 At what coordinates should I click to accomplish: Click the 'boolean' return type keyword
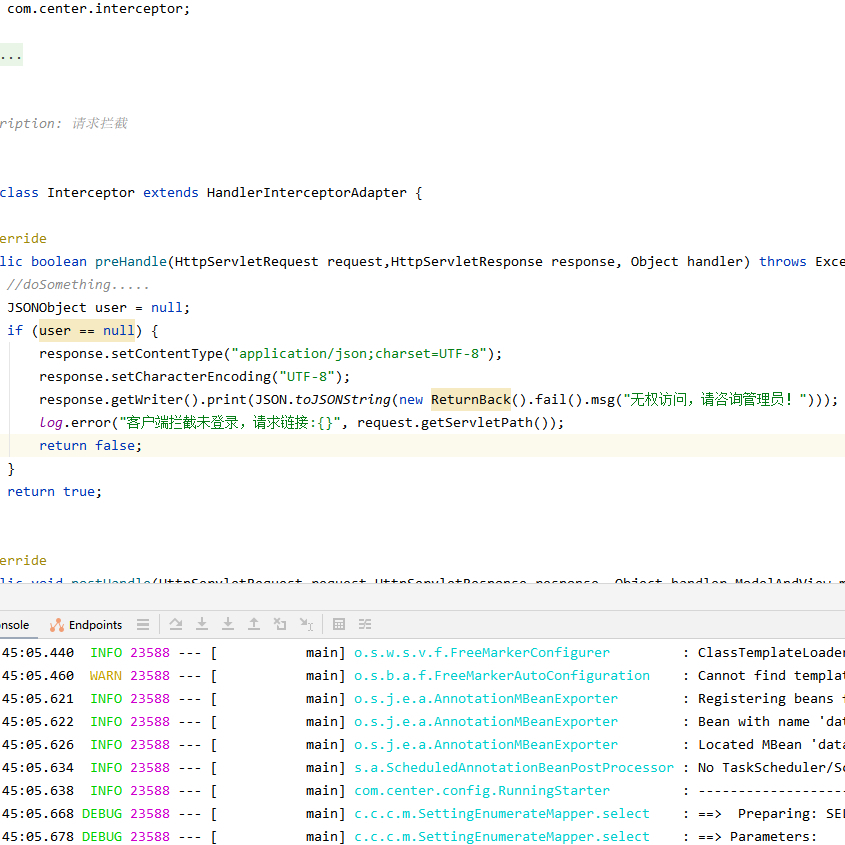(59, 261)
